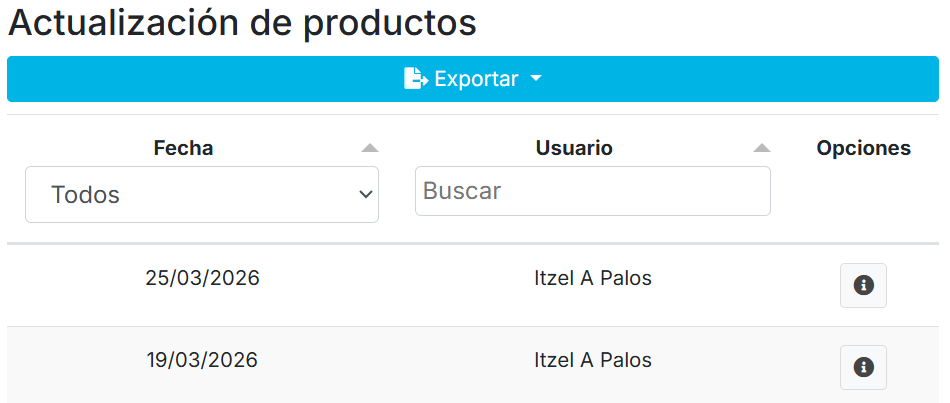
Task: Select the 25/03/2026 date cell
Action: [x=202, y=279]
